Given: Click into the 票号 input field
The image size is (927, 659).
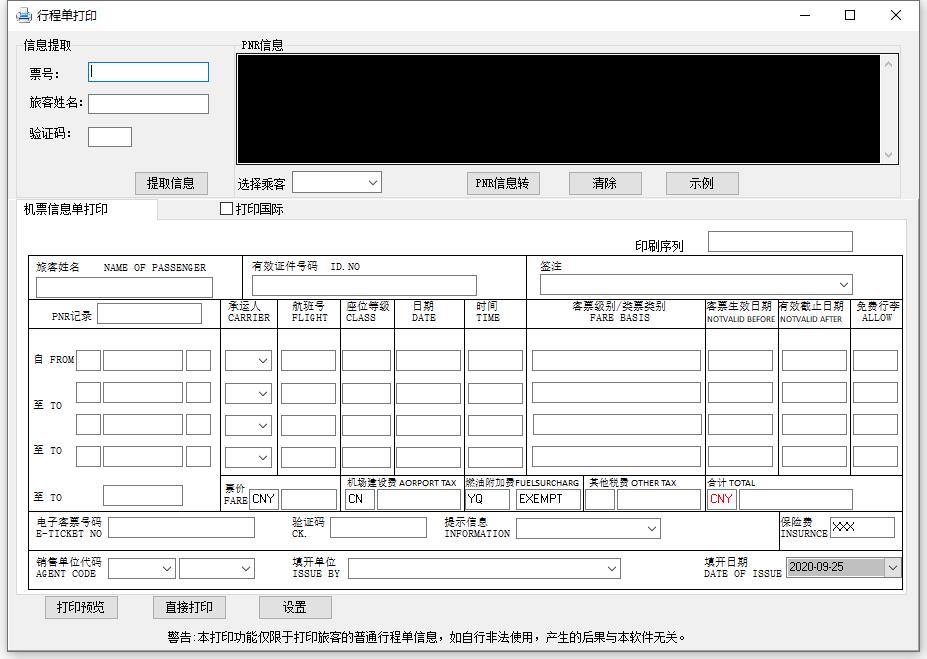Looking at the screenshot, I should (x=148, y=72).
